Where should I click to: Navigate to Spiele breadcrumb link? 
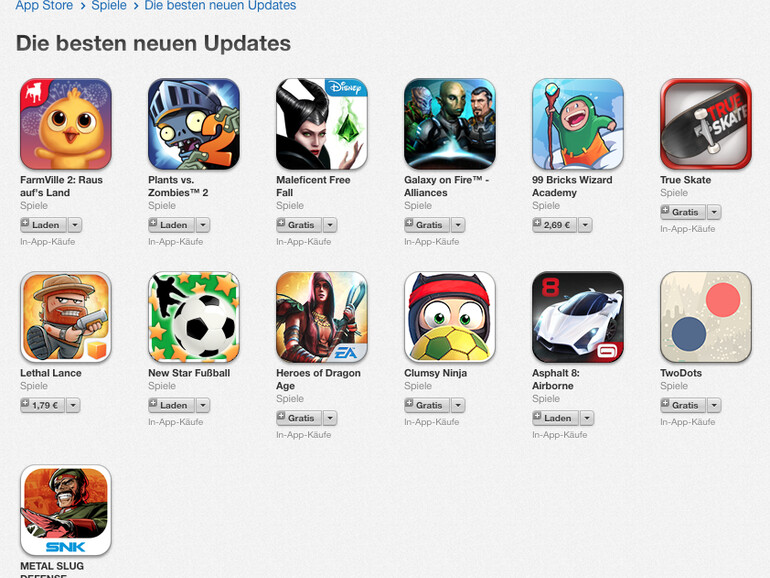pyautogui.click(x=109, y=6)
